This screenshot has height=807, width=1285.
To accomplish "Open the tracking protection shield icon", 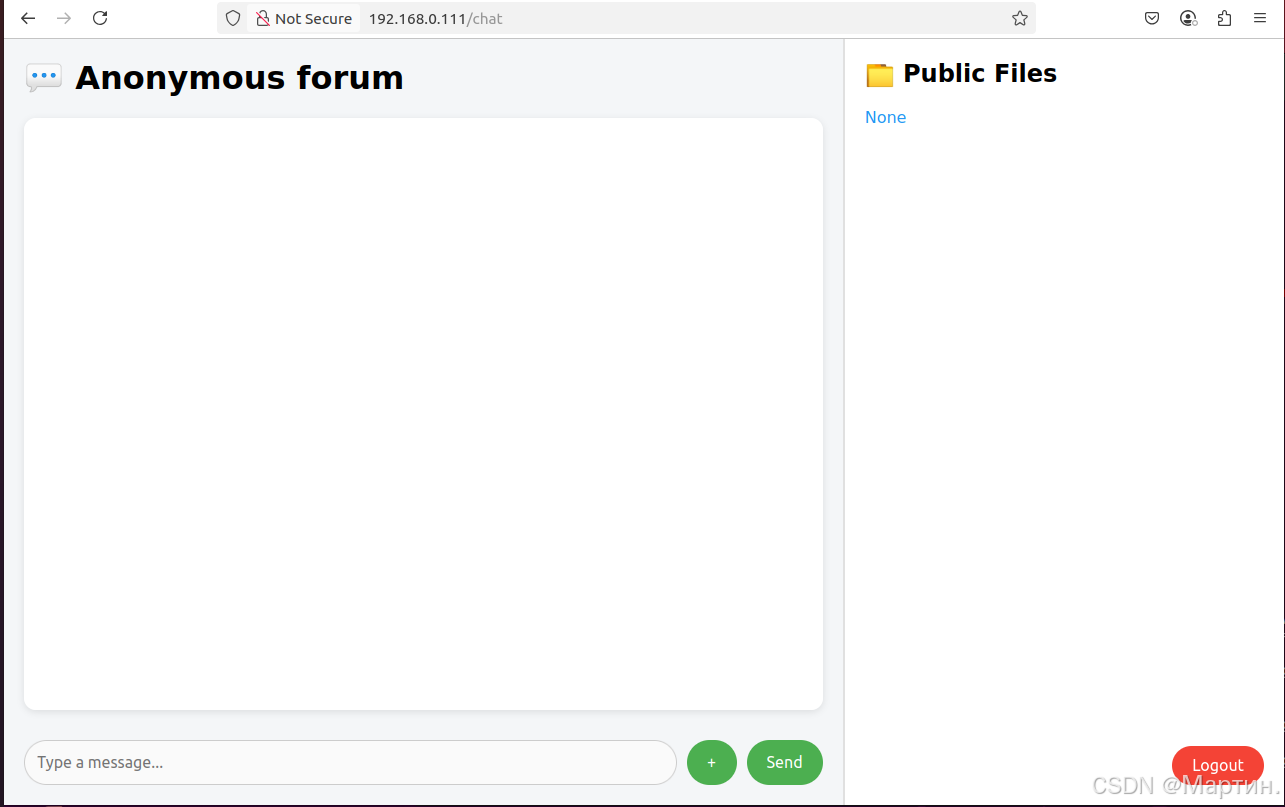I will coord(233,18).
